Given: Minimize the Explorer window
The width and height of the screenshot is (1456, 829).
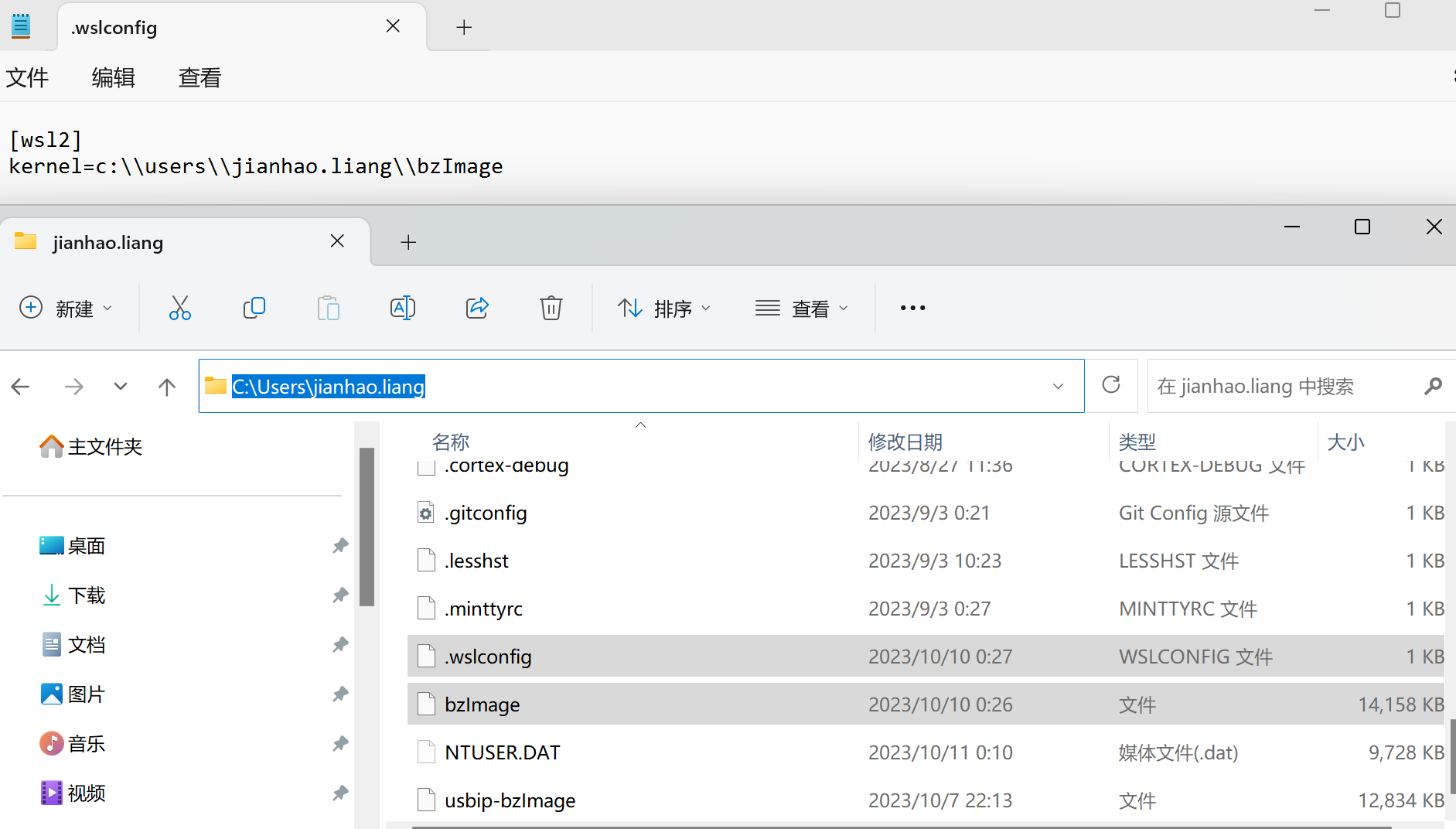Looking at the screenshot, I should [x=1291, y=227].
